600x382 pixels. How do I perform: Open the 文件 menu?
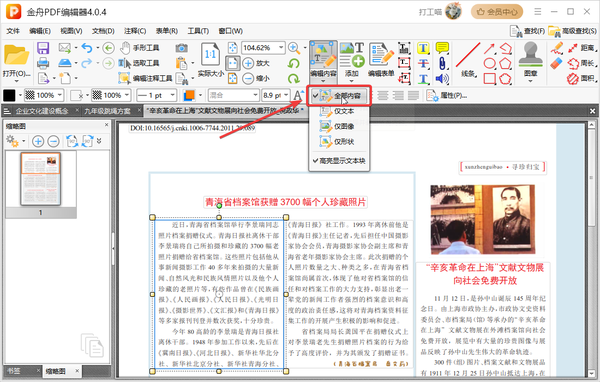[13, 31]
